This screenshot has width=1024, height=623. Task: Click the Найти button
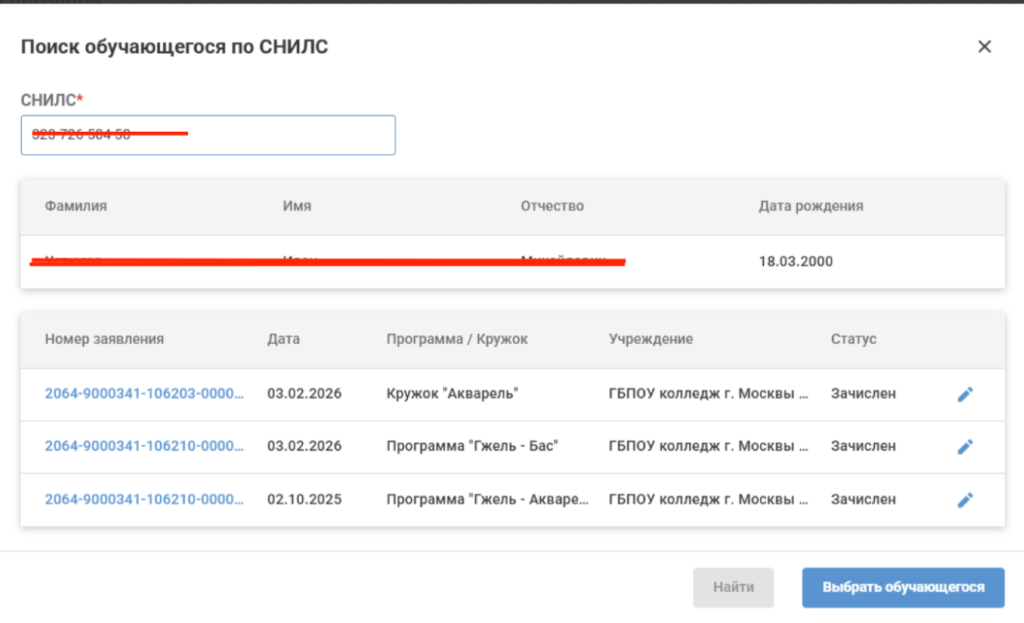tap(733, 587)
